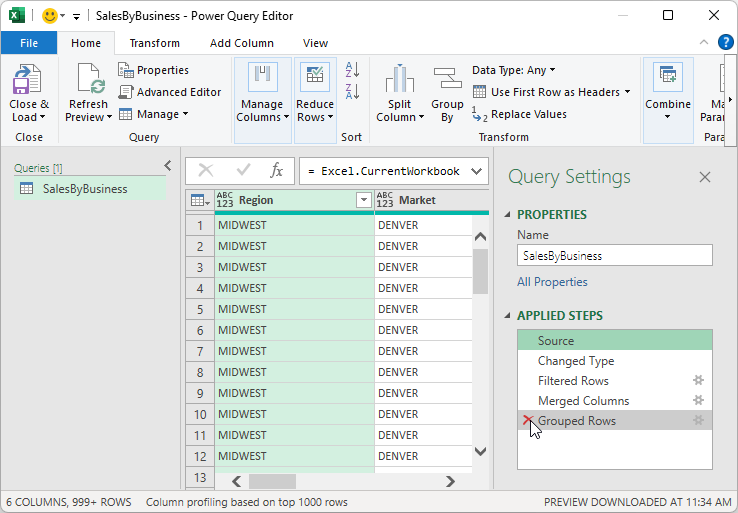Switch to the Add Column tab
738x513 pixels.
(x=241, y=43)
